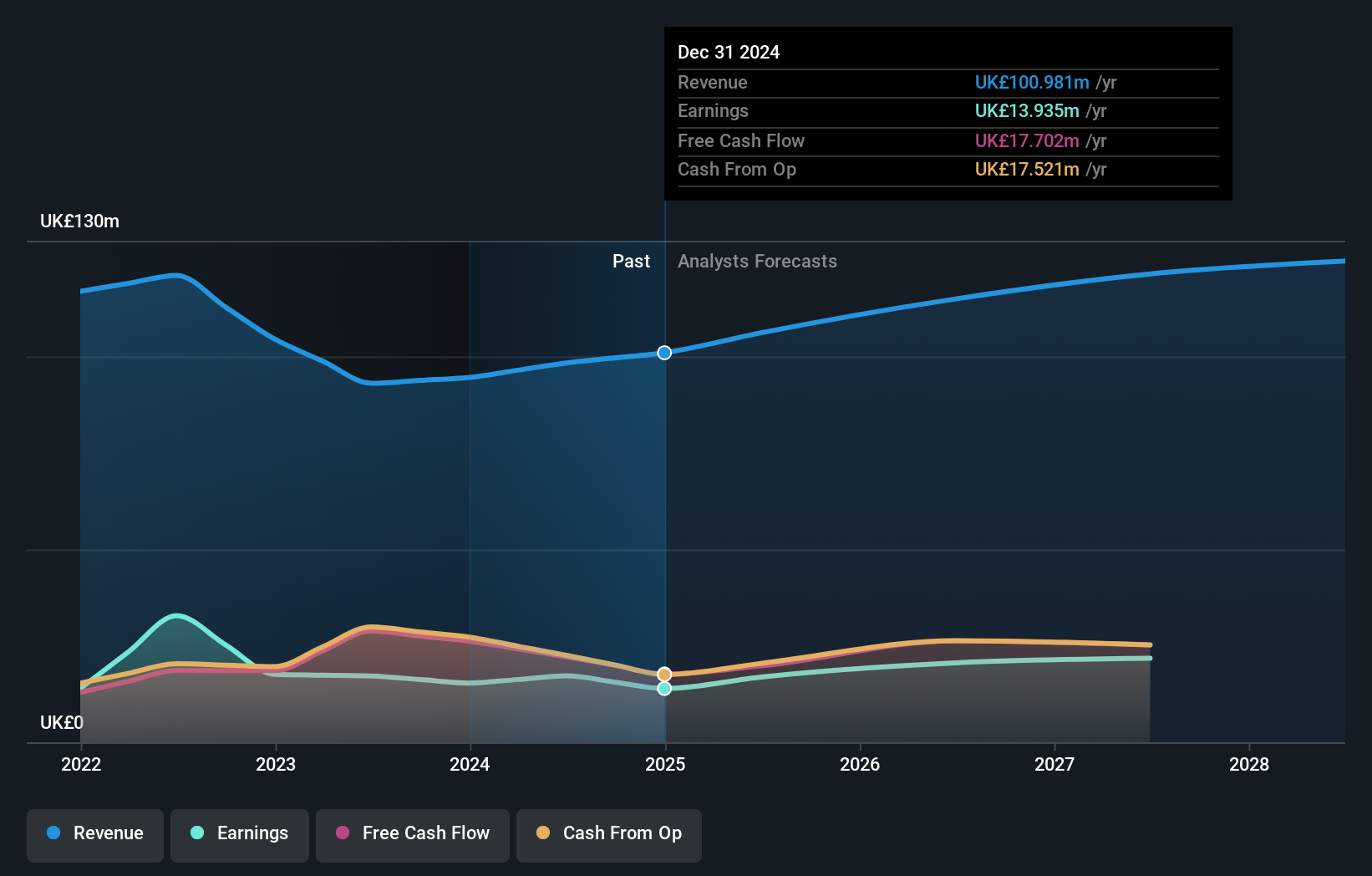Click the Past section label

coord(631,262)
